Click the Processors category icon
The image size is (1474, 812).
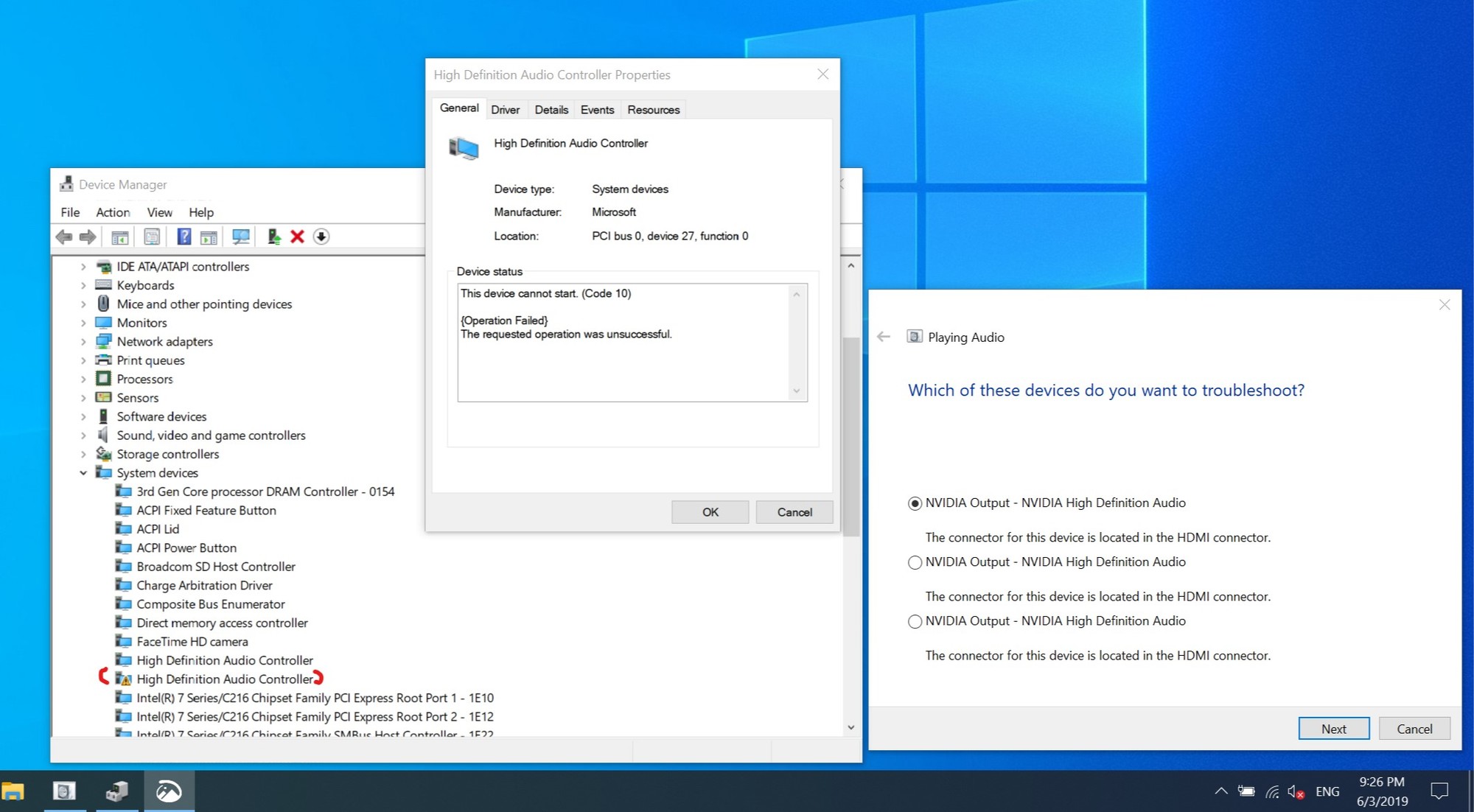coord(104,379)
